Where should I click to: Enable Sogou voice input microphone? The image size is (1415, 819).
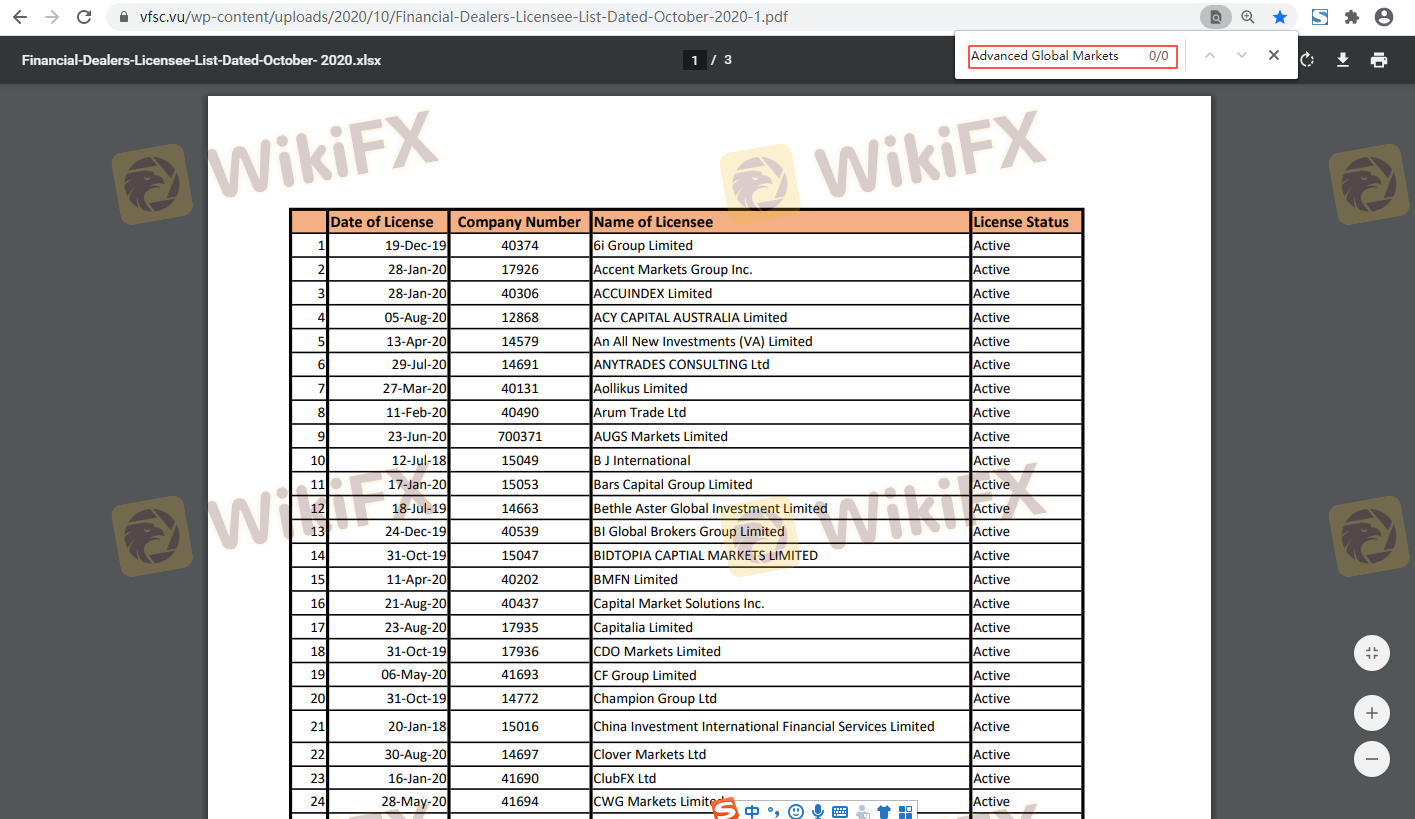coord(818,811)
